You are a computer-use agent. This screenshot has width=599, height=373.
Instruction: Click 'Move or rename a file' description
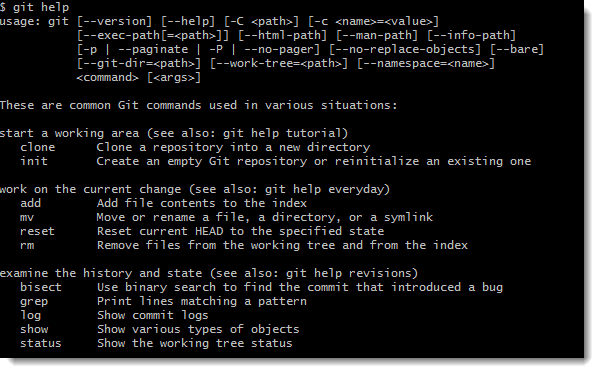tap(265, 217)
